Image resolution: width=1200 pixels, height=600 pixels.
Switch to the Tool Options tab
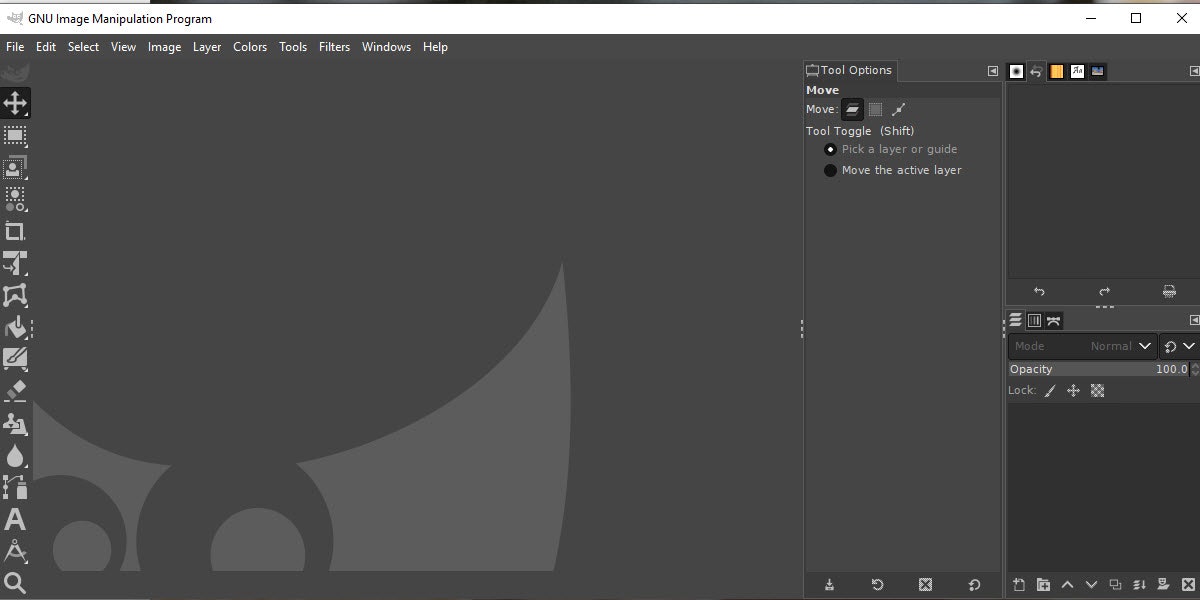click(x=849, y=70)
